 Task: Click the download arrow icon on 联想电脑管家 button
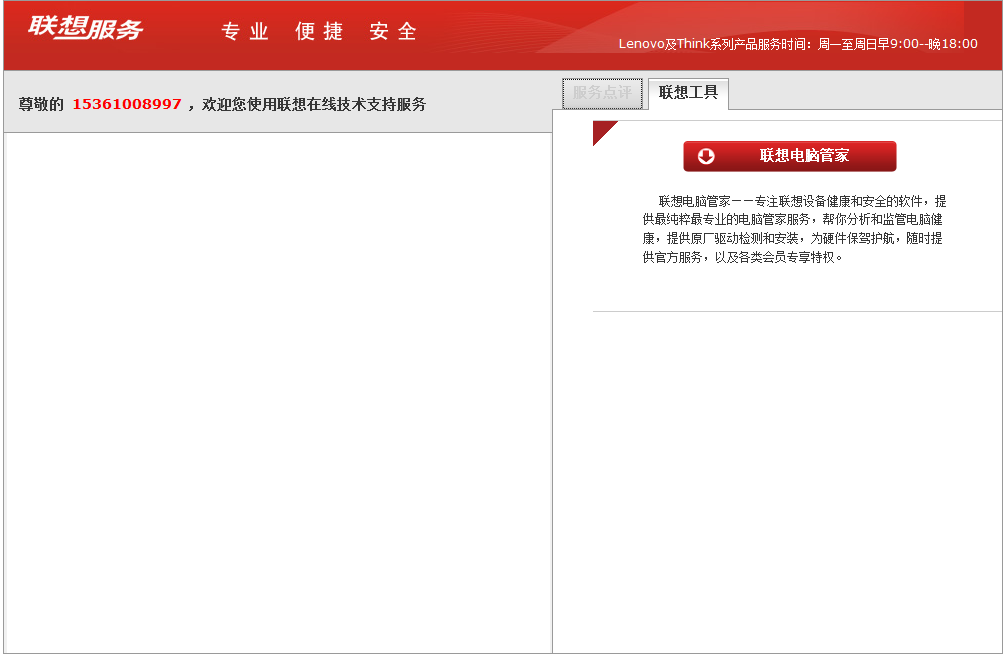tap(706, 156)
